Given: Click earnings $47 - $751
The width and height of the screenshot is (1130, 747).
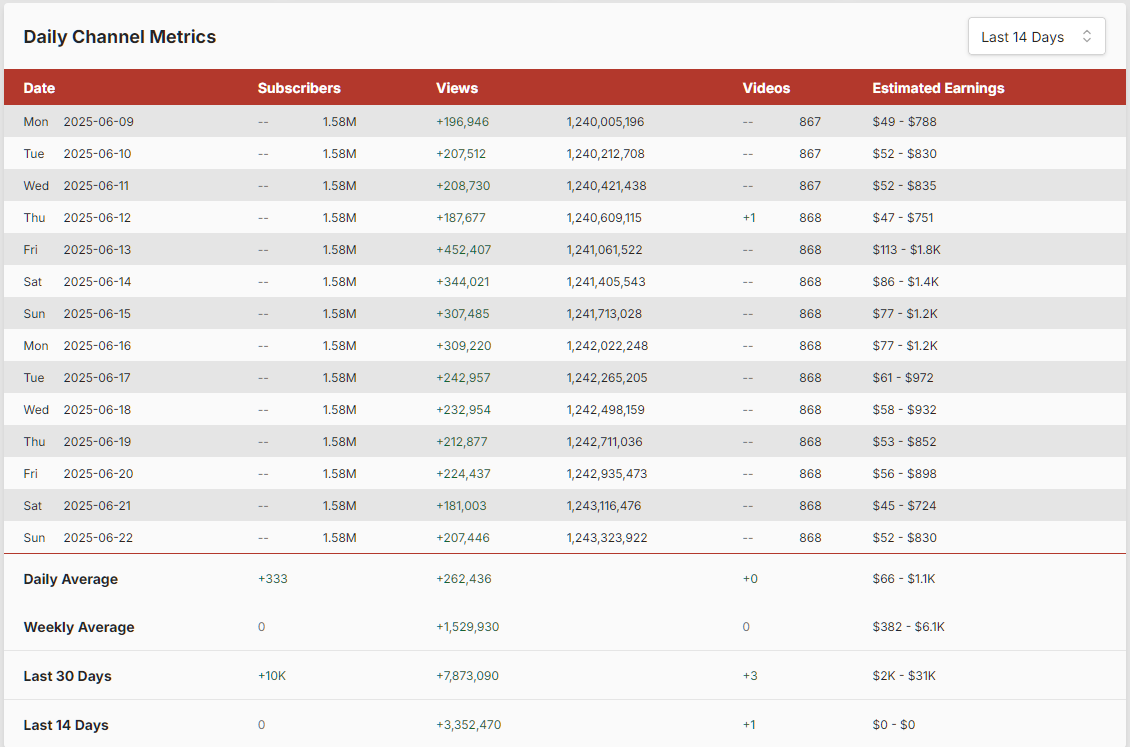Looking at the screenshot, I should [x=903, y=218].
